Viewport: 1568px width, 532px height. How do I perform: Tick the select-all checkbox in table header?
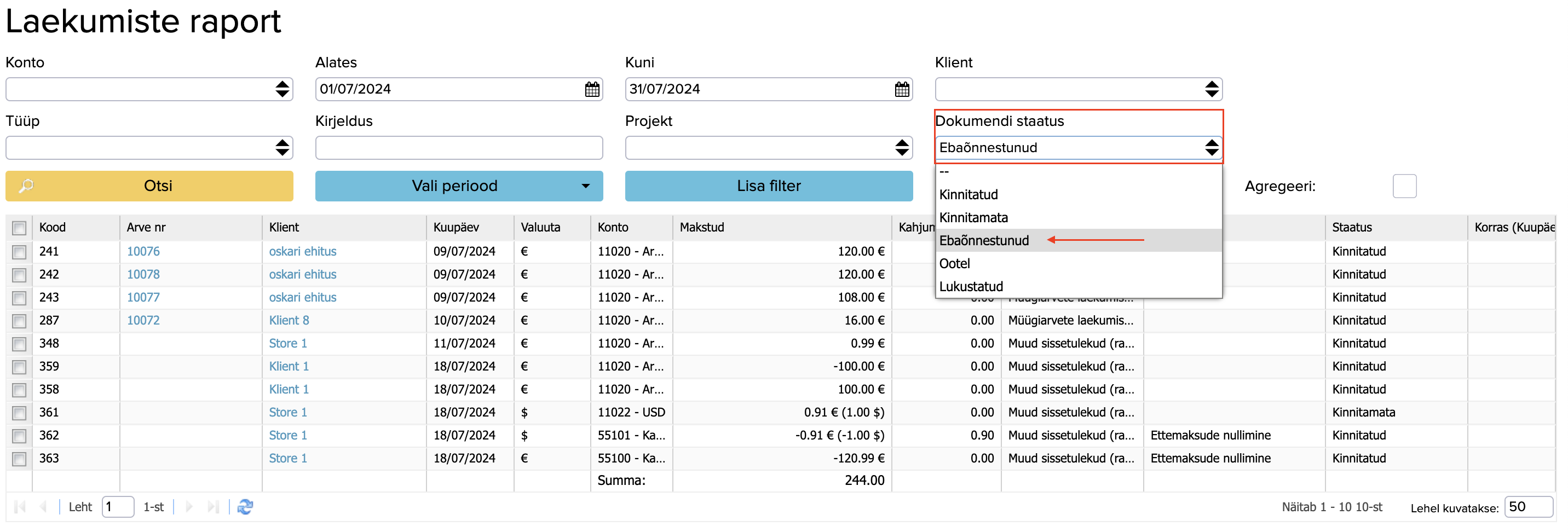click(x=20, y=228)
